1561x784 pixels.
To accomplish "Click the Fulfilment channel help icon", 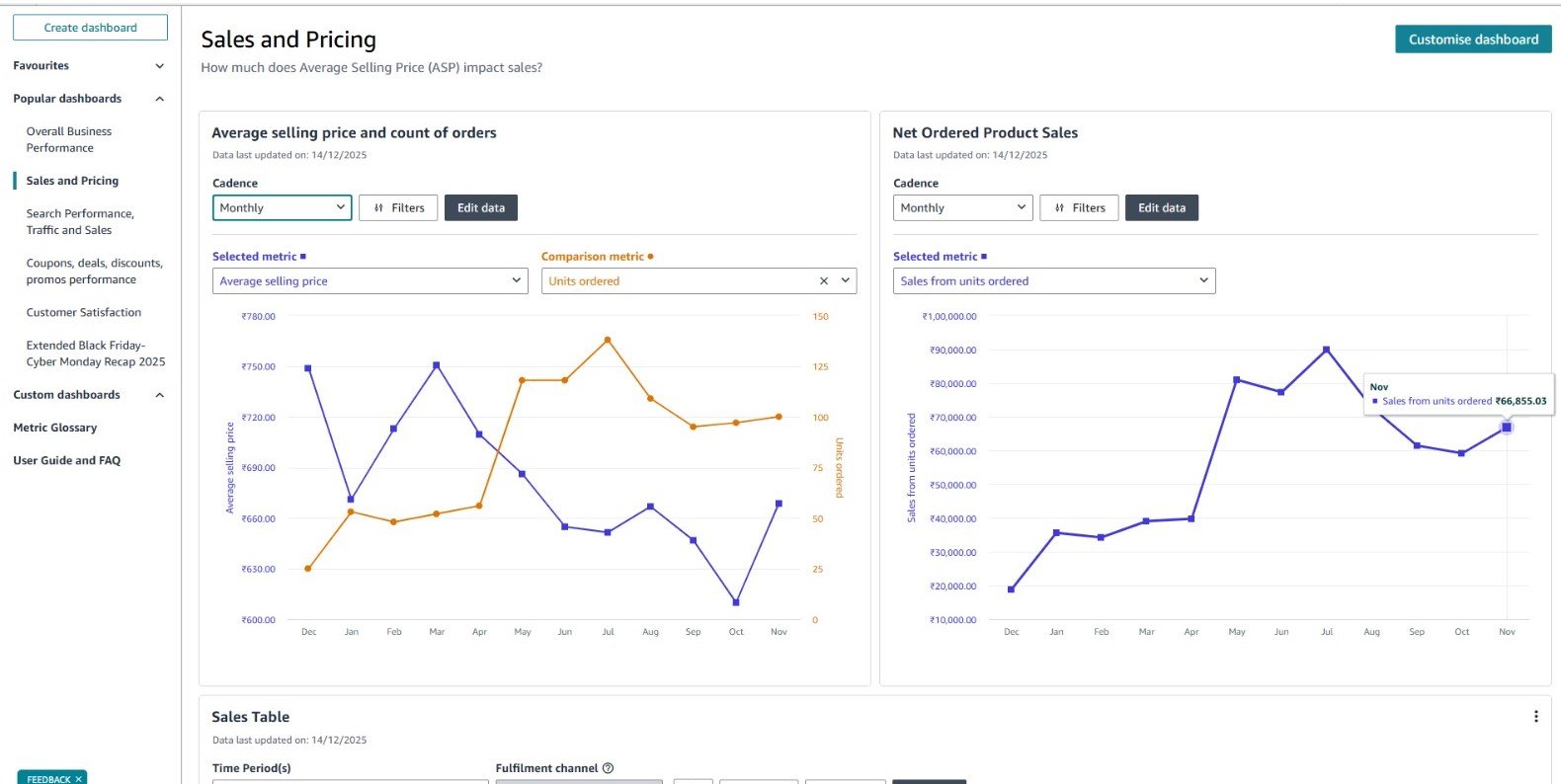I will [x=608, y=768].
